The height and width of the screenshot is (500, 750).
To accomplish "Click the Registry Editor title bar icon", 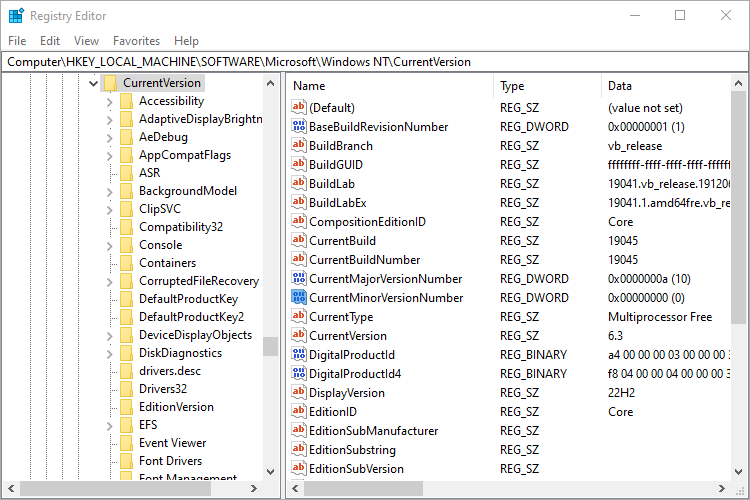I will click(x=16, y=16).
